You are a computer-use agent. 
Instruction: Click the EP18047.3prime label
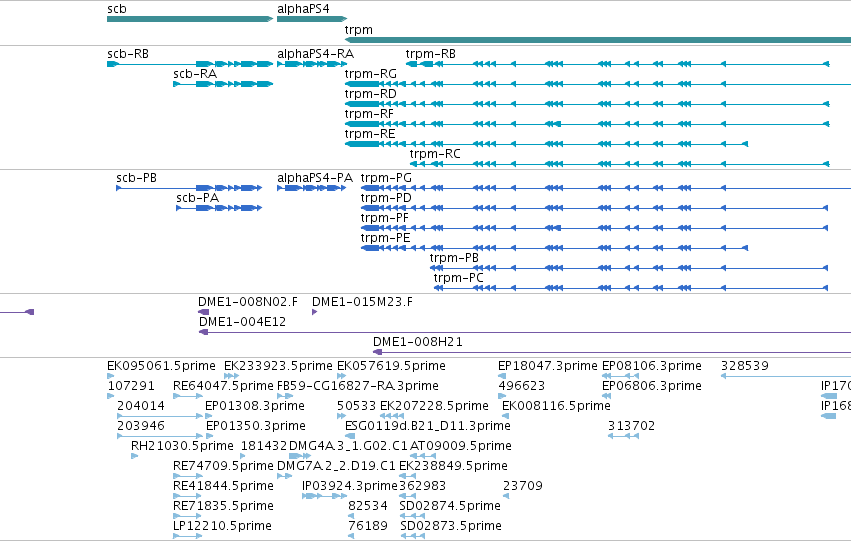[548, 366]
